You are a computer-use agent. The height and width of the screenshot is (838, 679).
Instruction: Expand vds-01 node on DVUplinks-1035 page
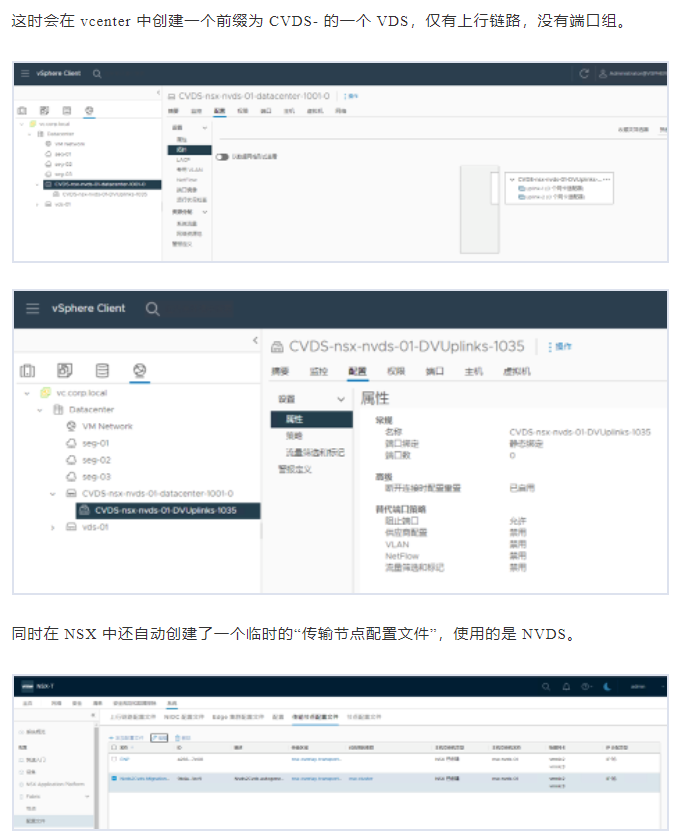[x=52, y=527]
